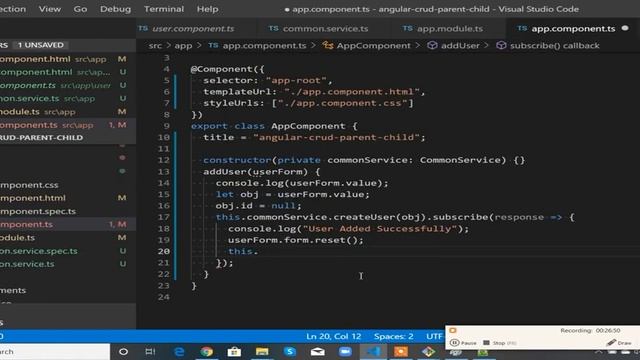
Task: Open File Explorer from taskbar
Action: point(262,351)
